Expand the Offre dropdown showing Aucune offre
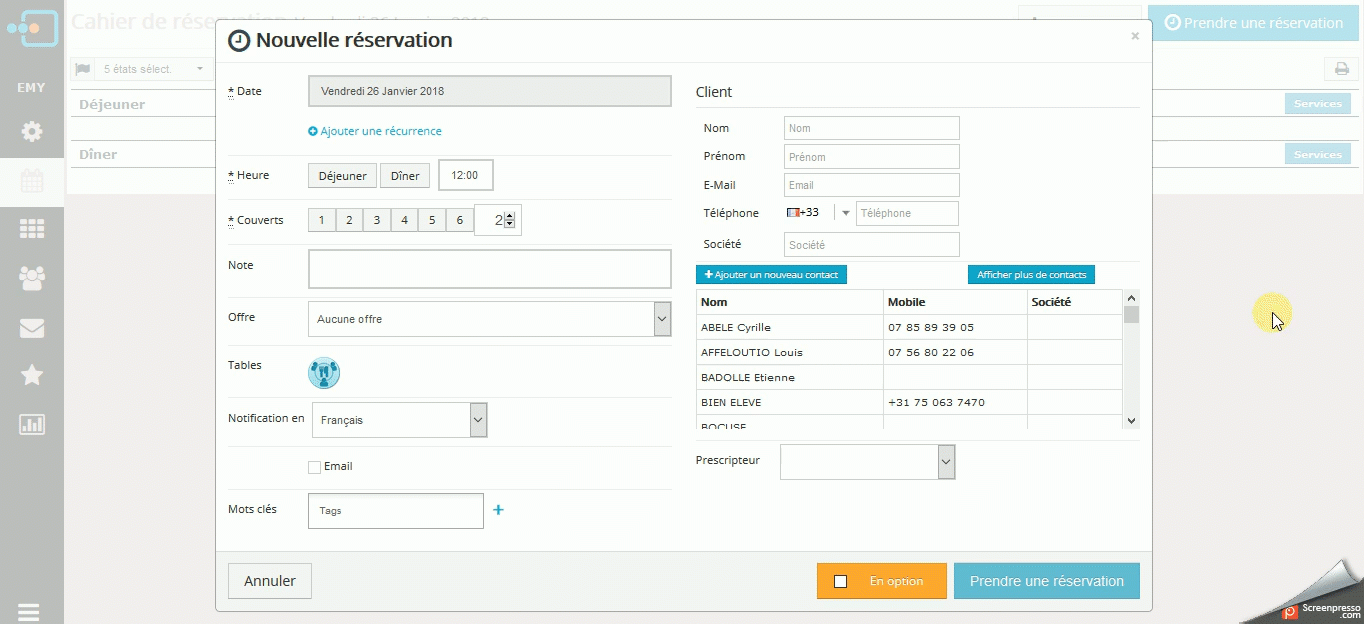 point(490,319)
